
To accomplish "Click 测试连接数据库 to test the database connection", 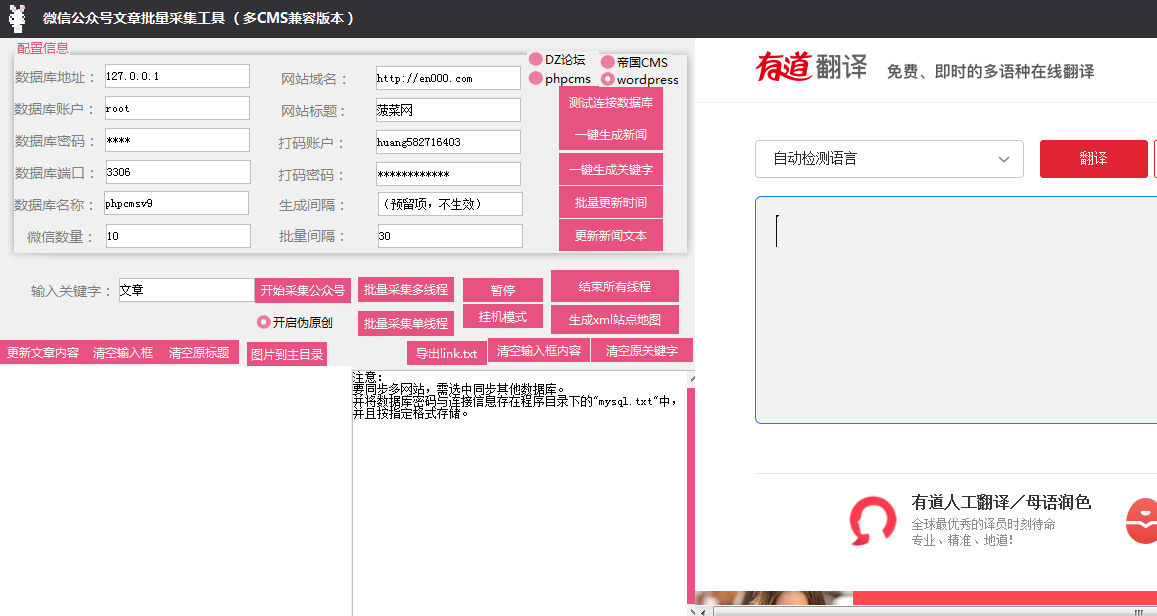I will pos(611,103).
